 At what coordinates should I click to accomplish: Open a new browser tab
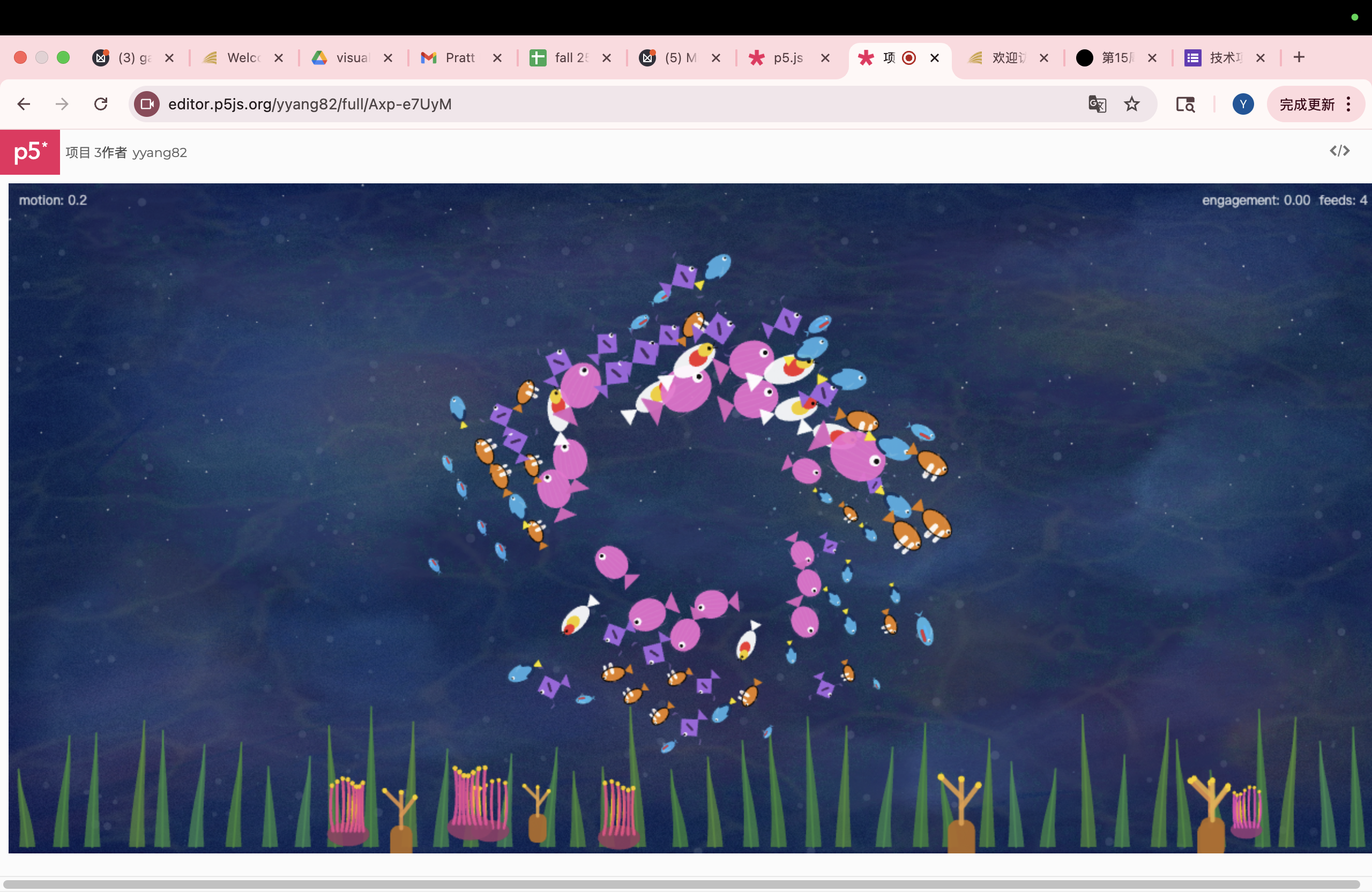(x=1299, y=57)
